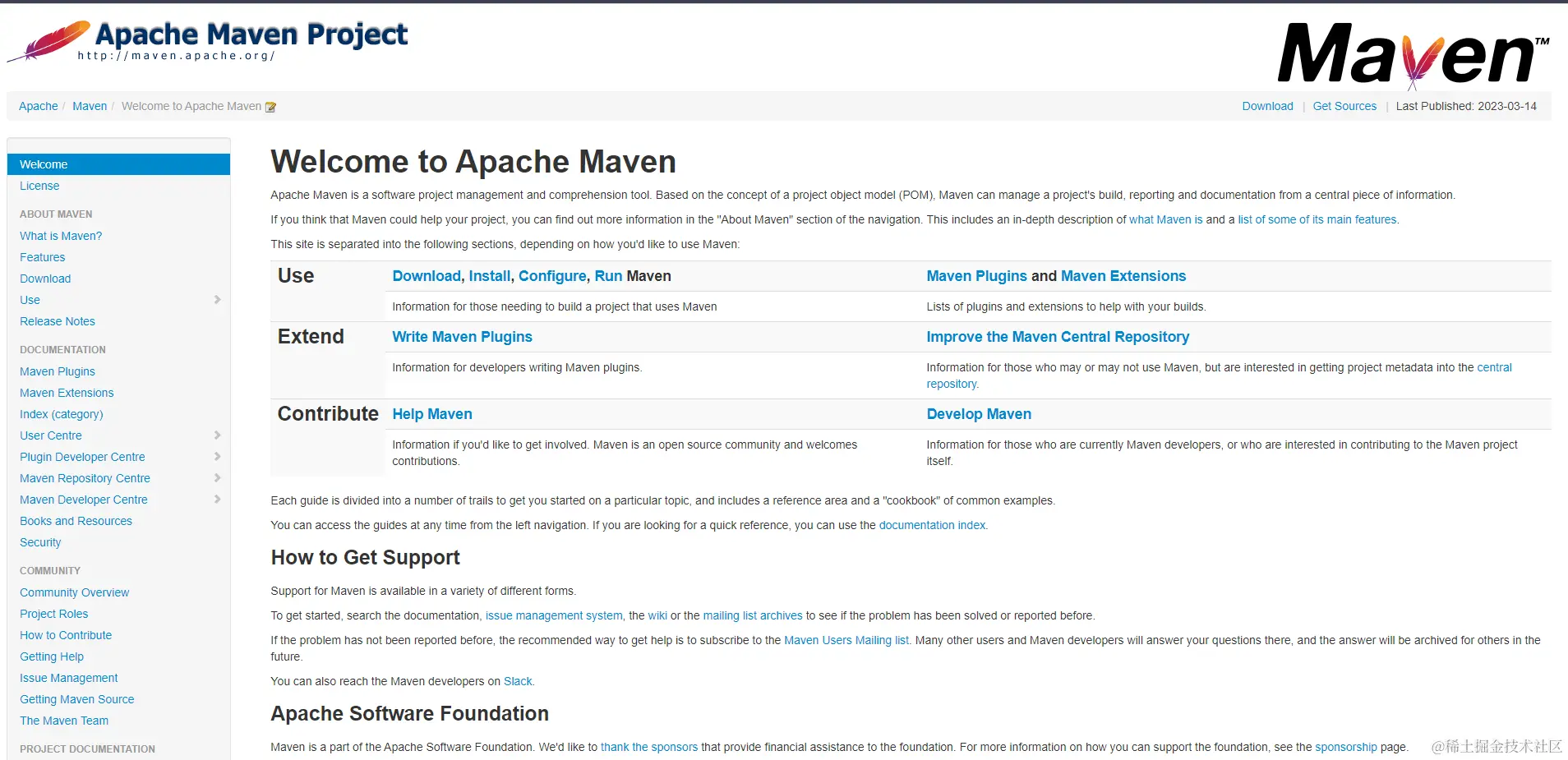Open Getting Maven Source in sidebar

click(77, 699)
